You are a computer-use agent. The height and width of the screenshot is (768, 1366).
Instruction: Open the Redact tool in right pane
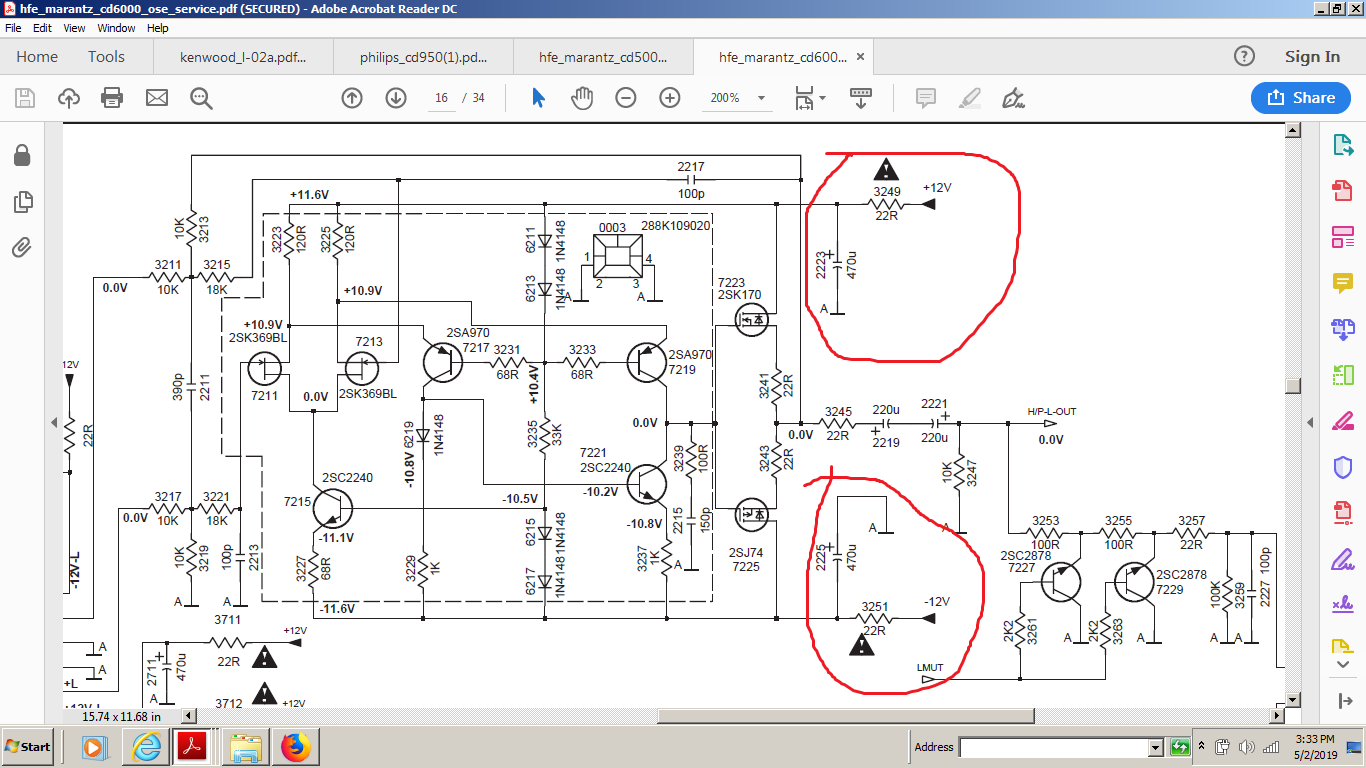point(1342,420)
